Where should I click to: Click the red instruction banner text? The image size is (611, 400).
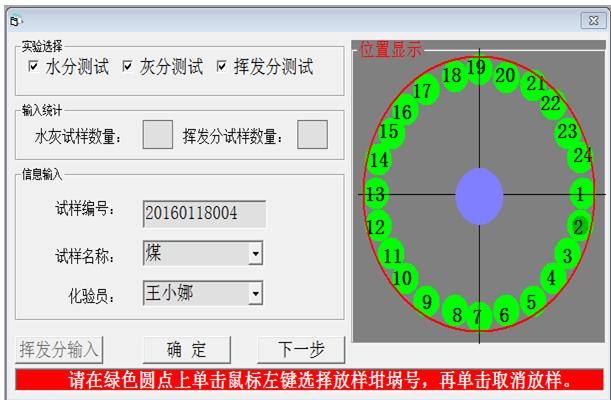(x=320, y=380)
